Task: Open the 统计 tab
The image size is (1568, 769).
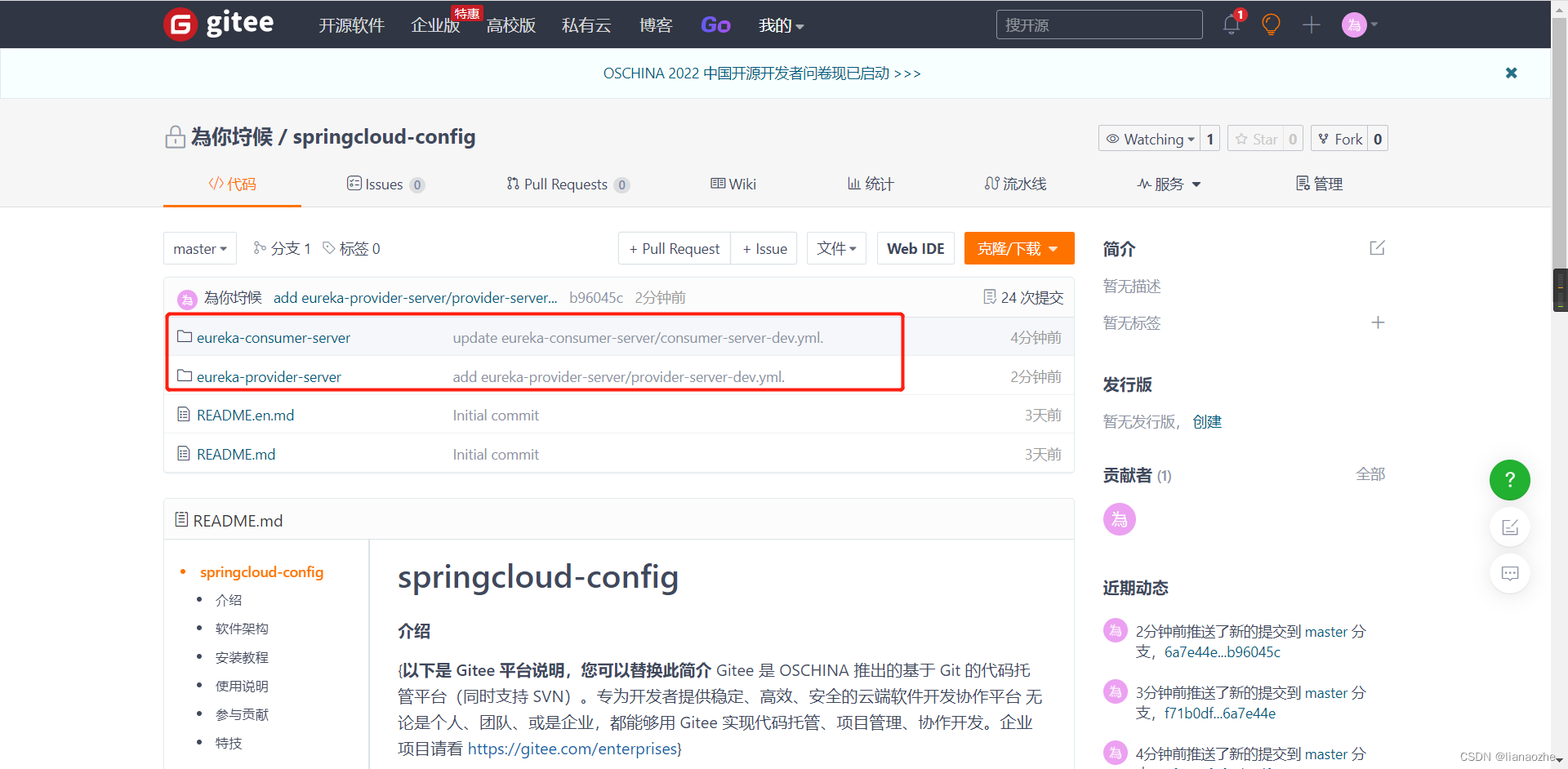Action: [871, 184]
